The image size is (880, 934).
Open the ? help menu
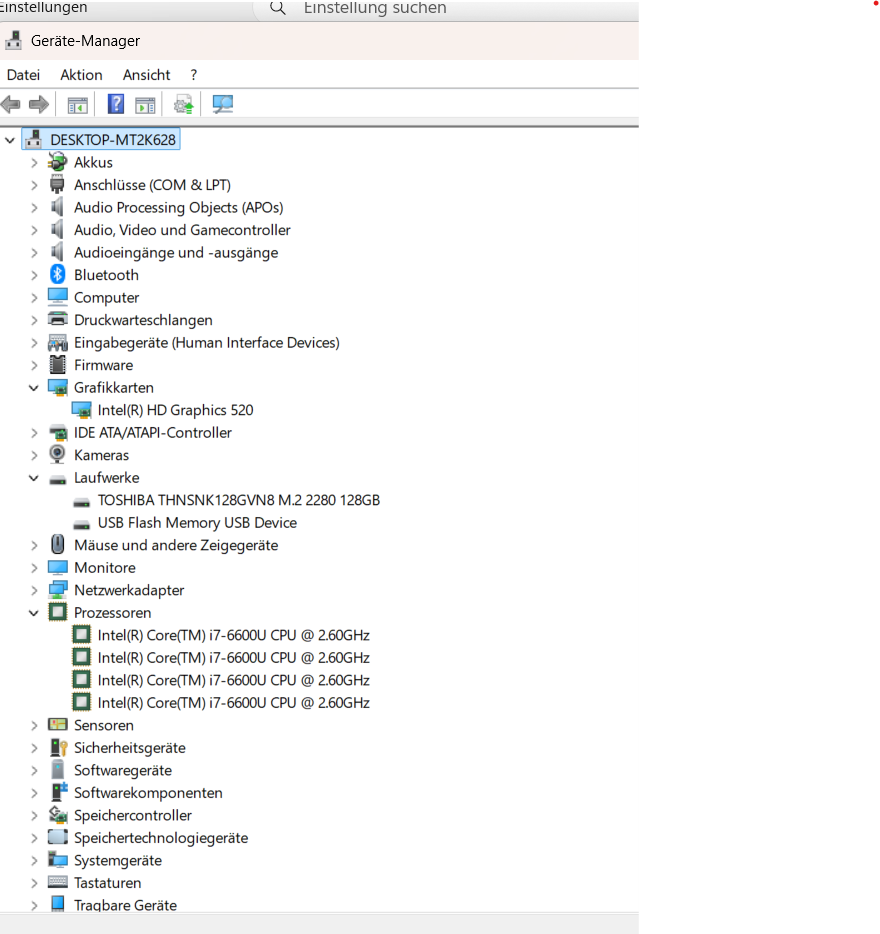[x=194, y=75]
